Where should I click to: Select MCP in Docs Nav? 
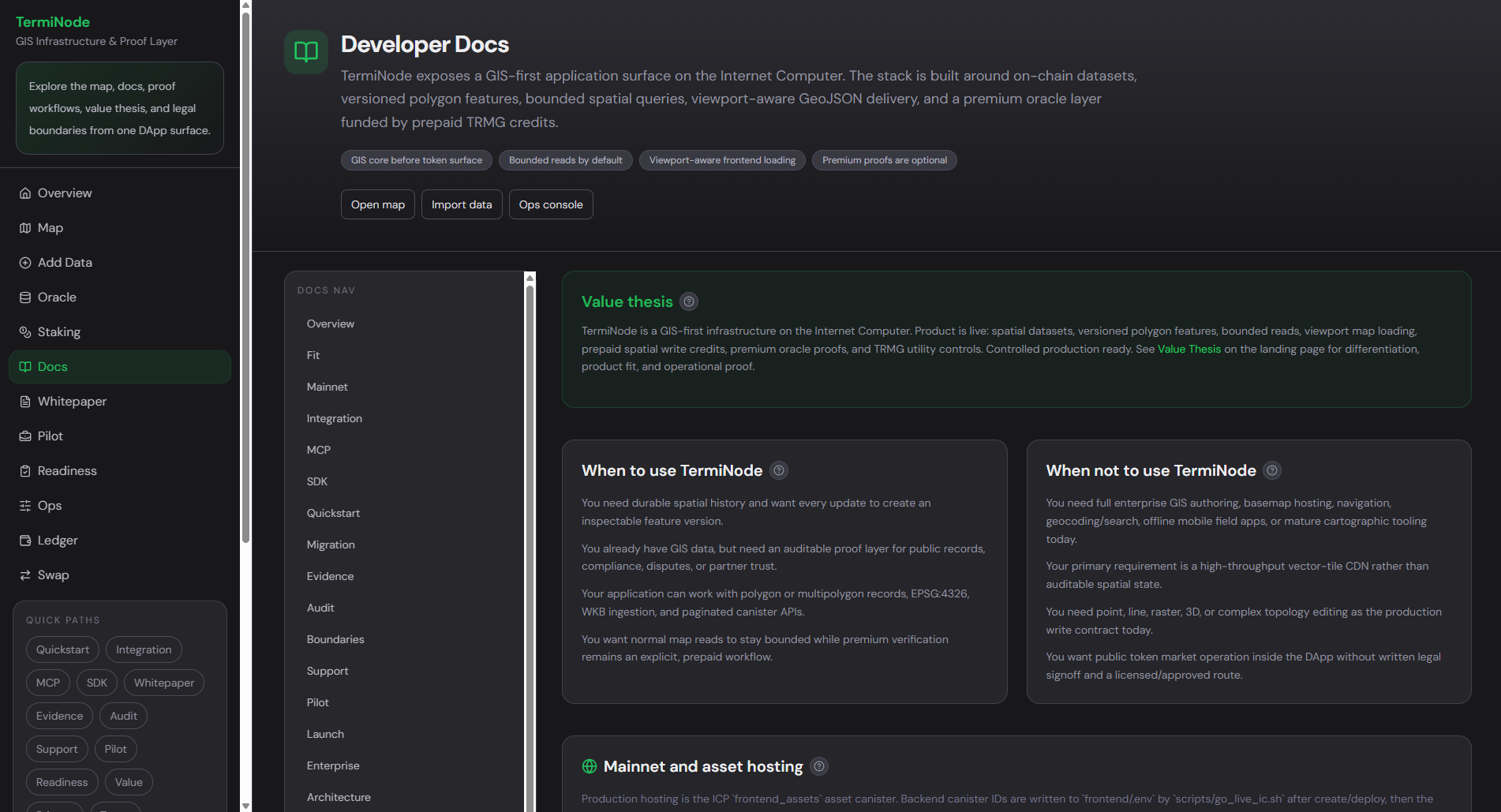tap(404, 450)
